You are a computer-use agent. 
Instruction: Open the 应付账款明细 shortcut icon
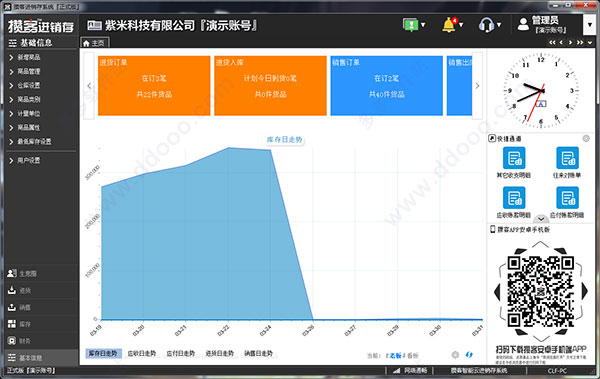coord(567,198)
